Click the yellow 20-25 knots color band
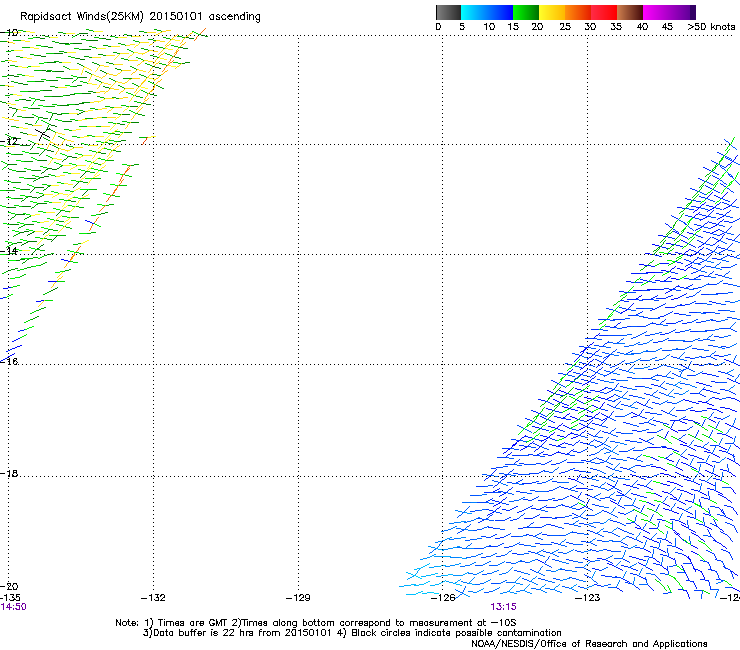The width and height of the screenshot is (740, 650). (552, 12)
